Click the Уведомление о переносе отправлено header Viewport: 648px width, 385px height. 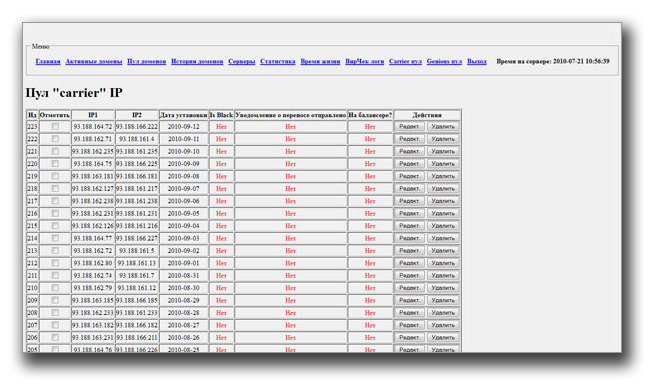pos(291,115)
